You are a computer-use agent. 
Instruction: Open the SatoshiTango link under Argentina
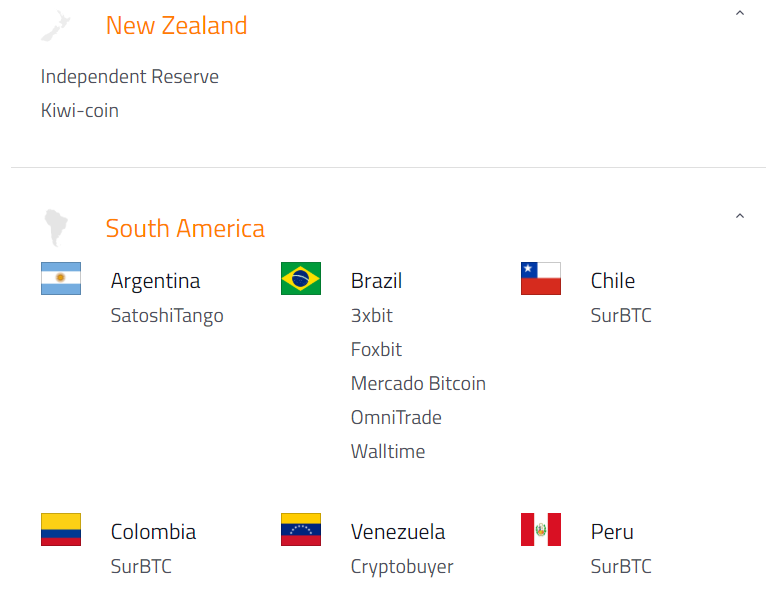(x=167, y=316)
